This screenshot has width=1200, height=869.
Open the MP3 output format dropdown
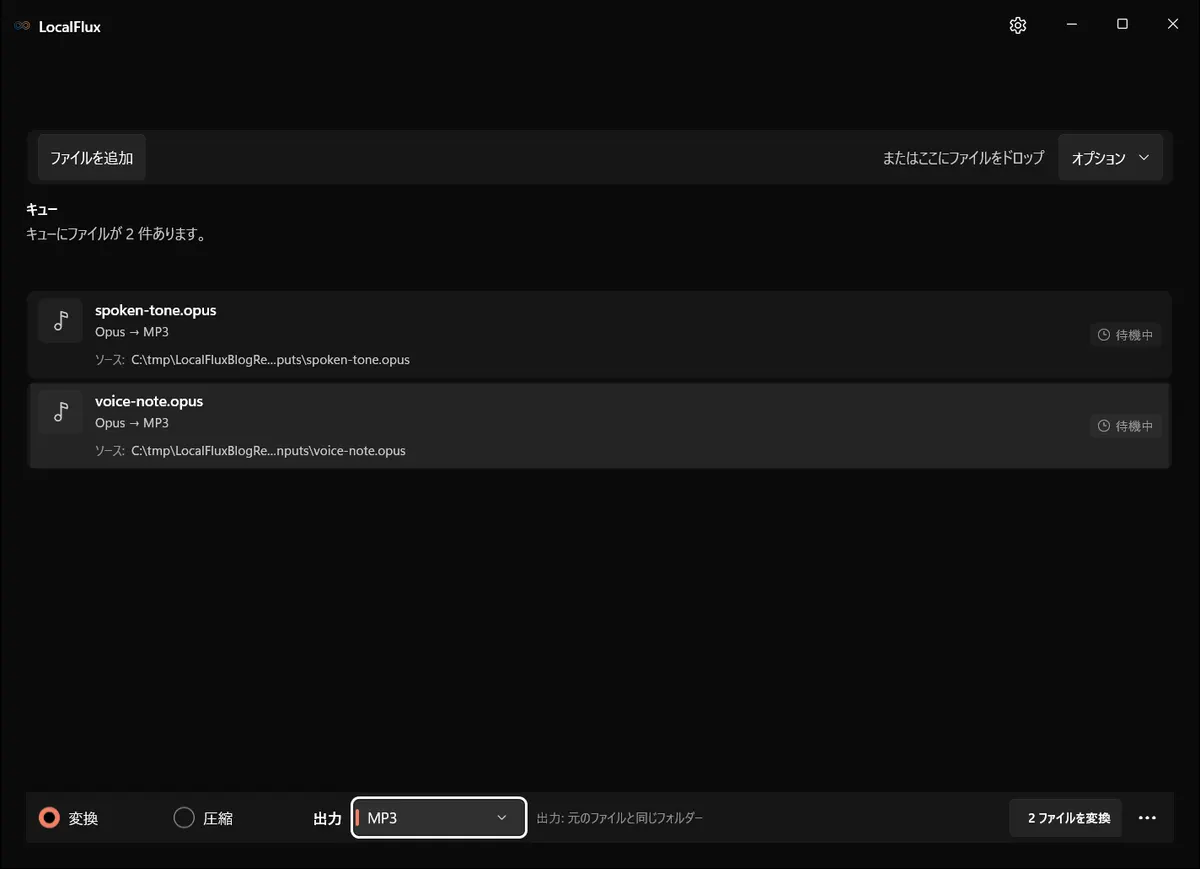[x=439, y=818]
